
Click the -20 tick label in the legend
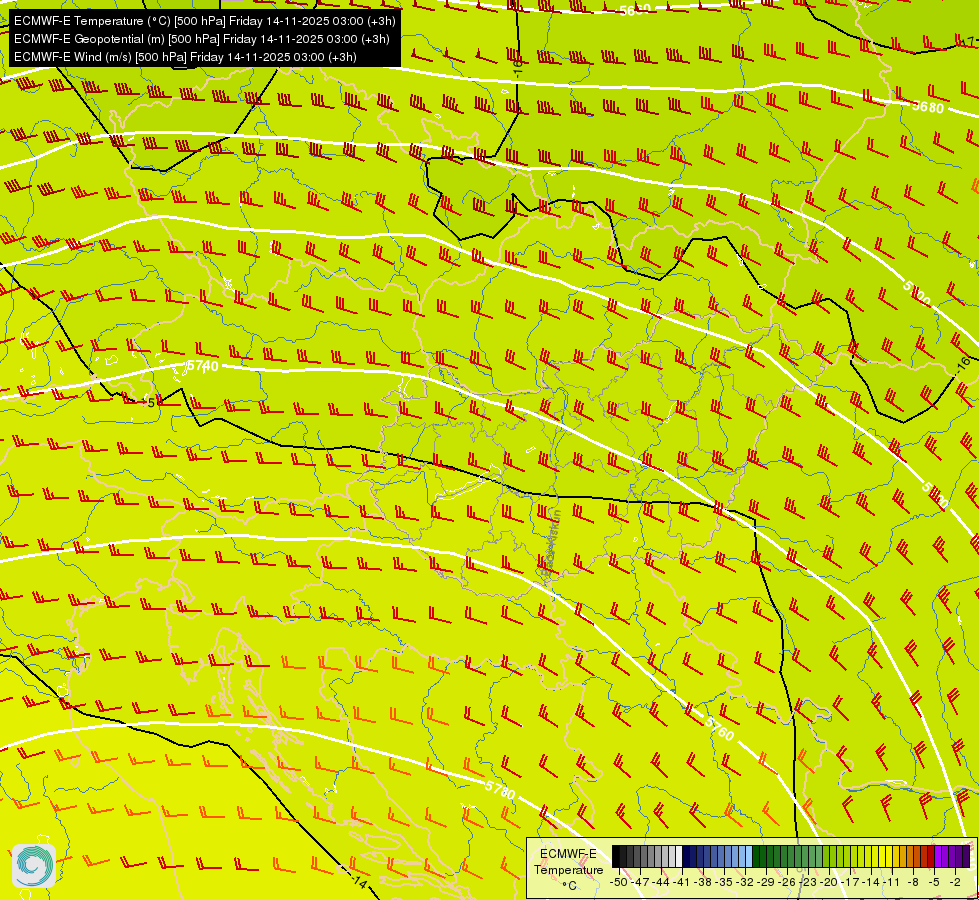(x=829, y=883)
